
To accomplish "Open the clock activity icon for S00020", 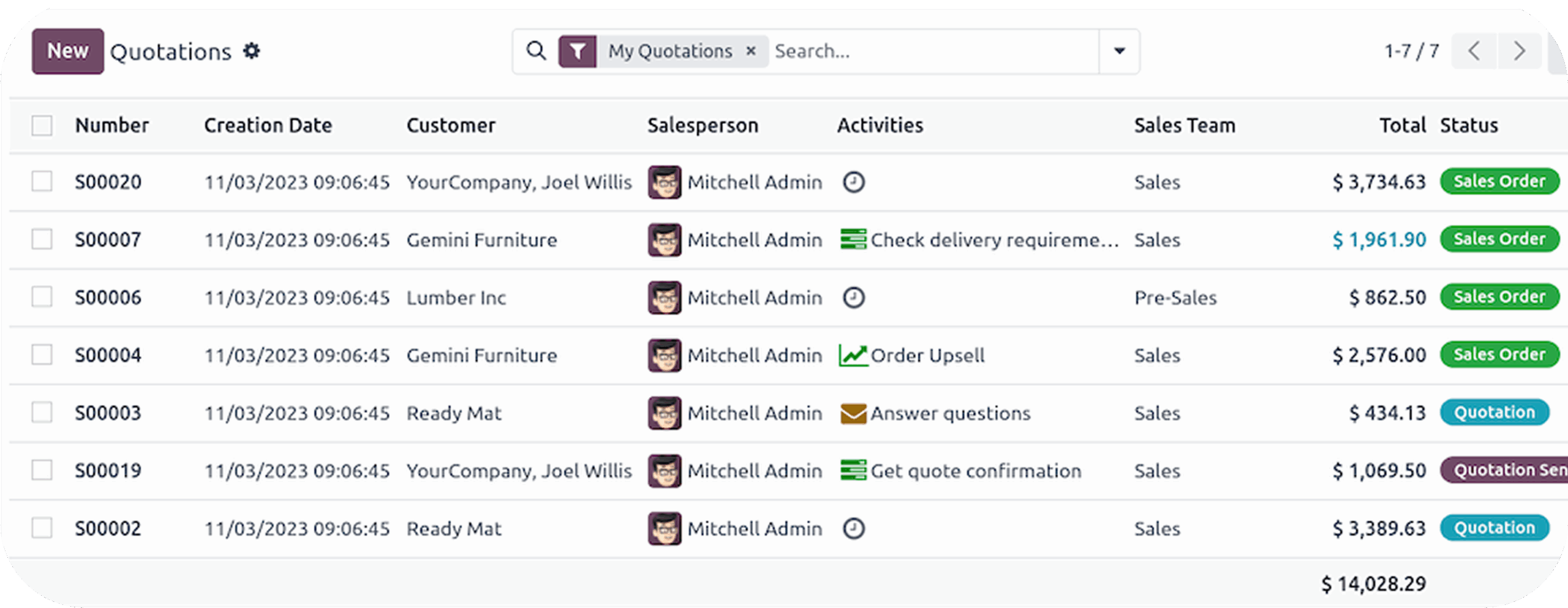I will [853, 182].
